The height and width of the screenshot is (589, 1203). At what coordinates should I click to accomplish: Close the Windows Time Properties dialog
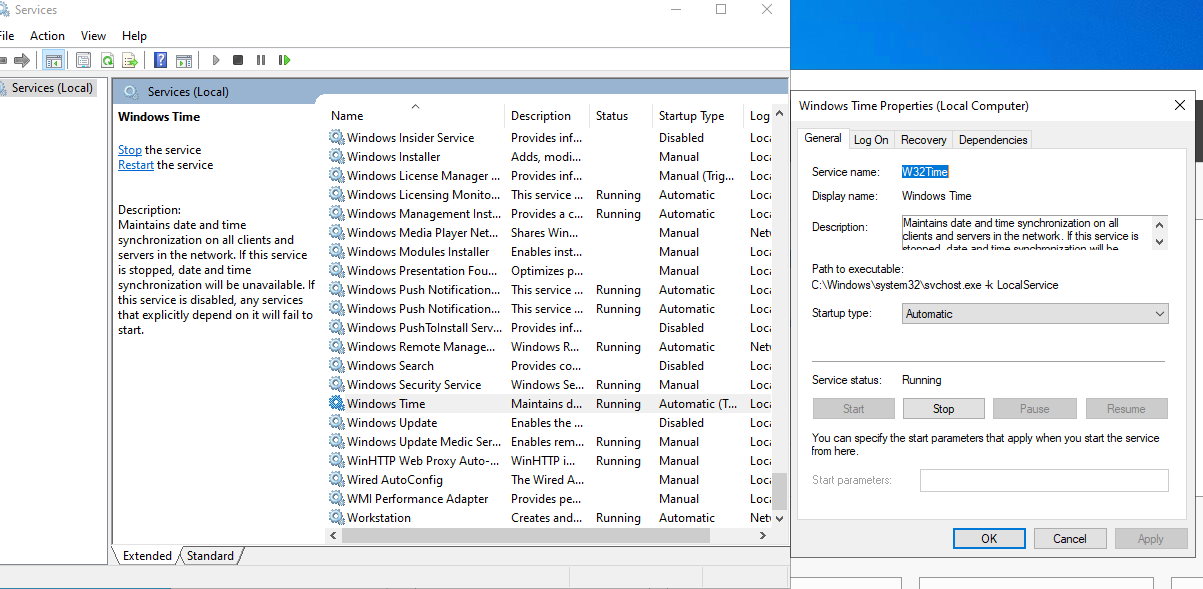pyautogui.click(x=1180, y=105)
